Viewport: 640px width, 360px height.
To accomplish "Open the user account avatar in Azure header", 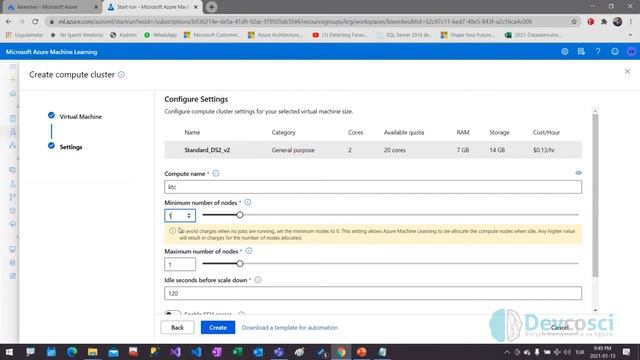I will (x=631, y=51).
